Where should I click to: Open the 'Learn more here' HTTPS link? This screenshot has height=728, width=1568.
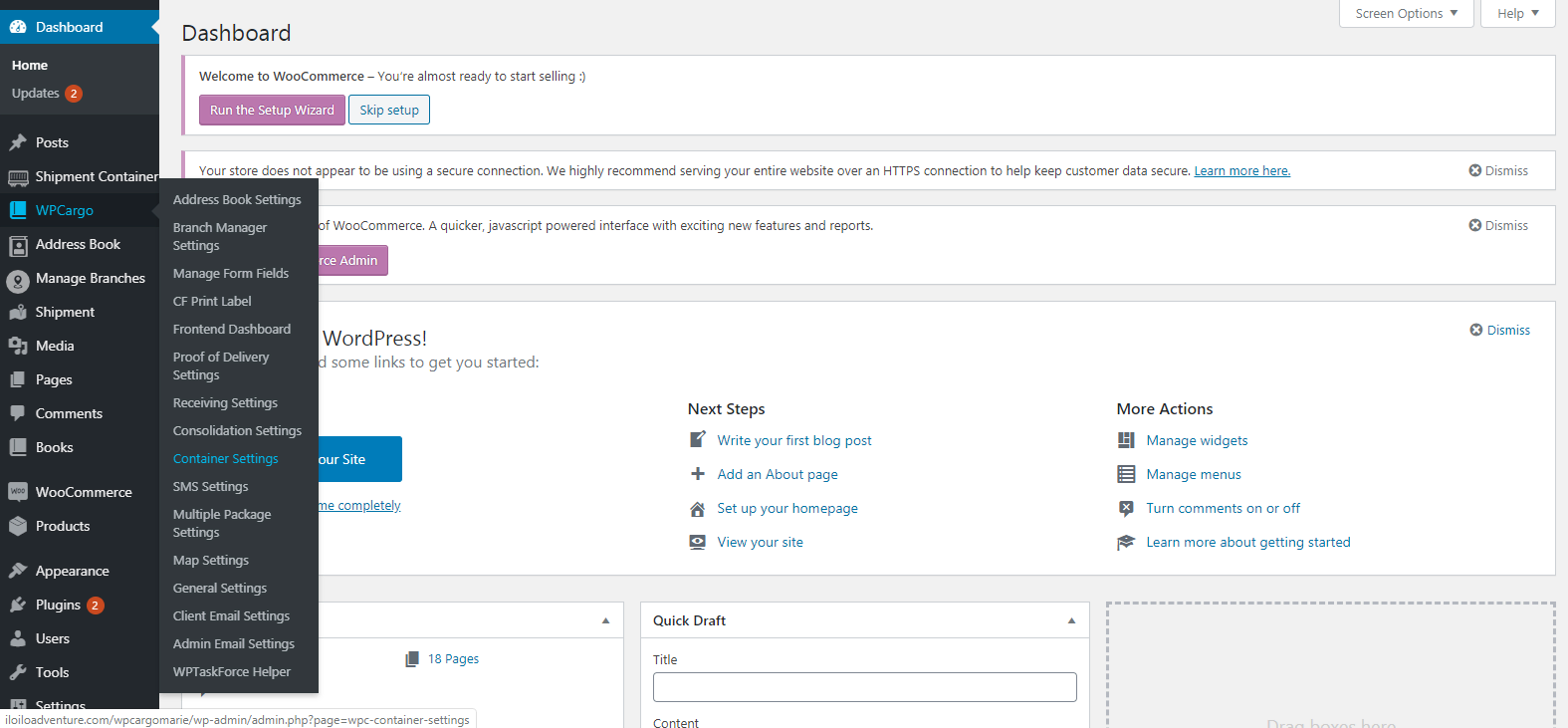click(1241, 170)
